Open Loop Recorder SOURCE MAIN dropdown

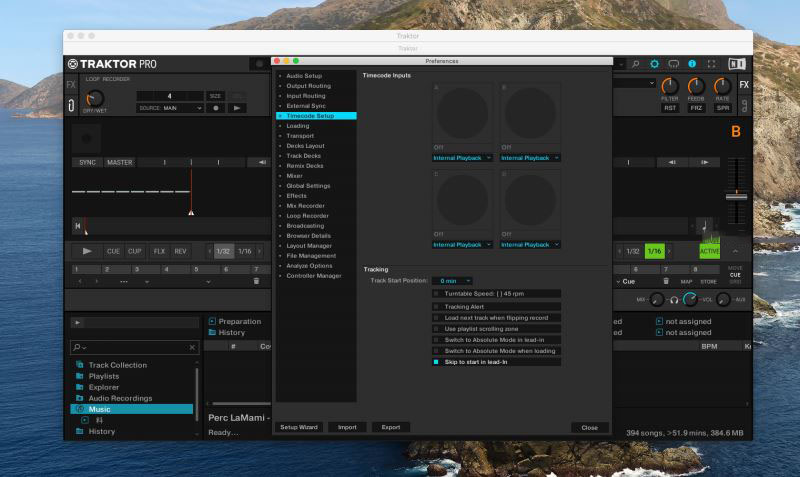click(x=170, y=108)
